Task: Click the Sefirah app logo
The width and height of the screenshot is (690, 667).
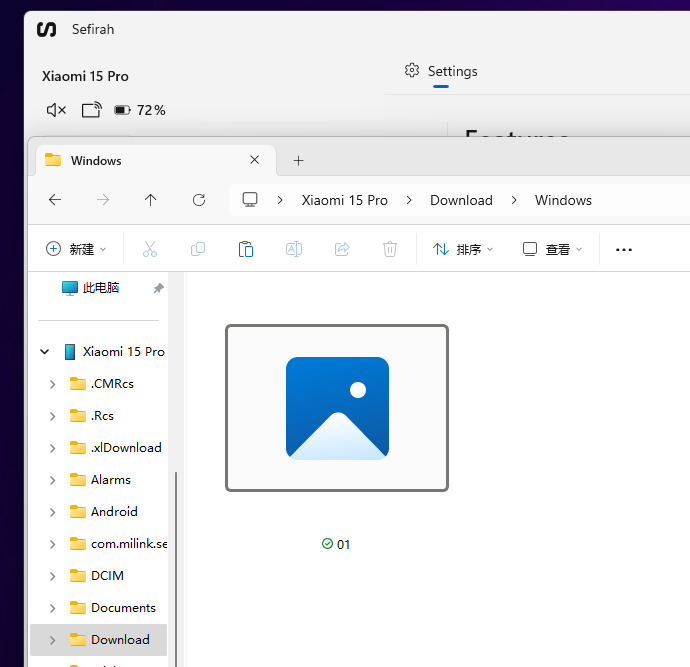Action: click(47, 29)
